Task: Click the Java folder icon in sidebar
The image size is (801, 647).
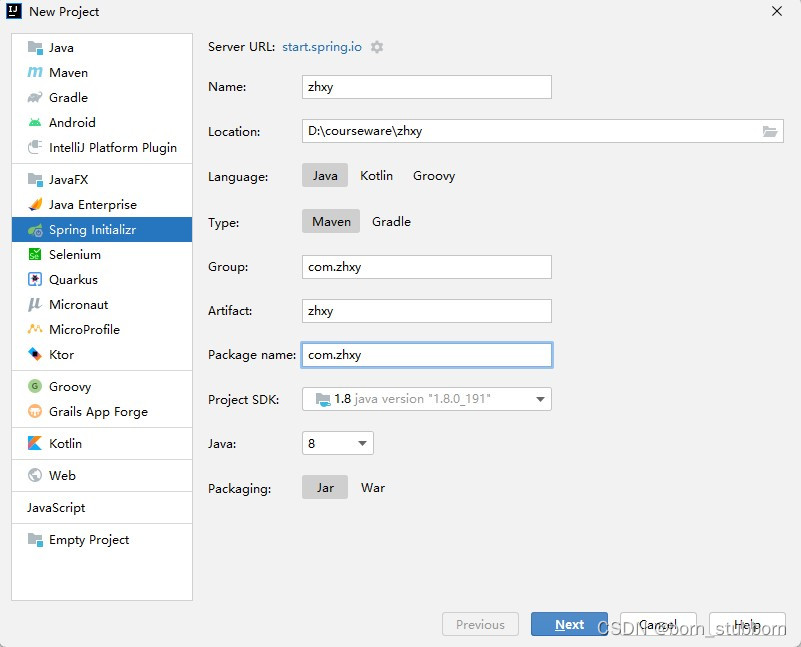Action: [35, 47]
